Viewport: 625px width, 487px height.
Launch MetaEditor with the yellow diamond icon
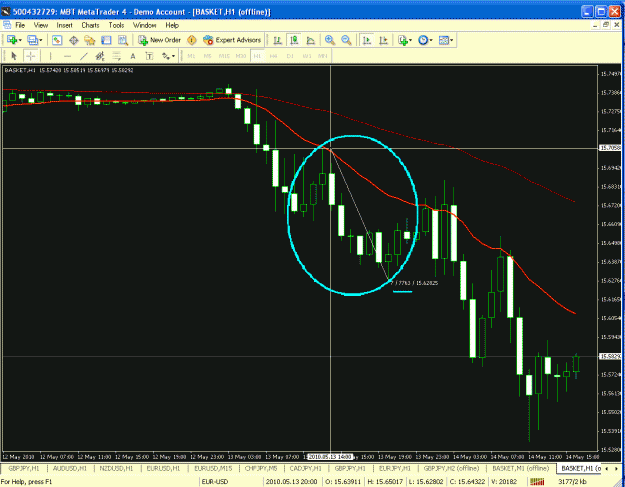click(x=192, y=40)
